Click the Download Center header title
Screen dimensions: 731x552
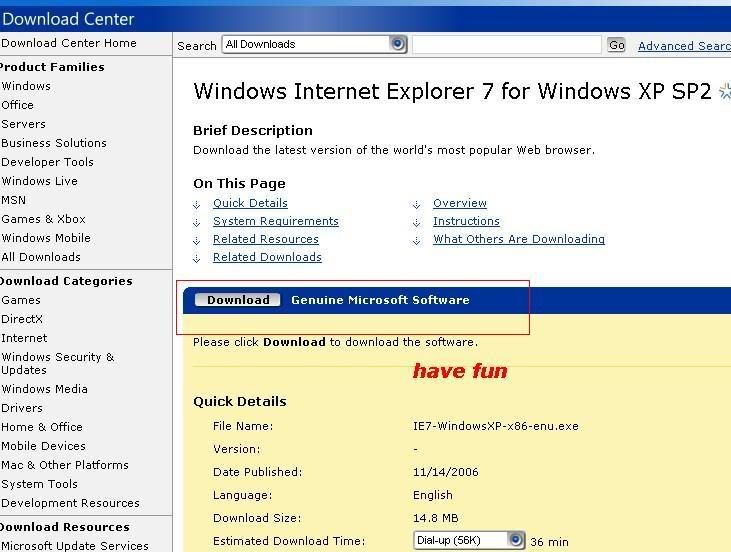pos(68,19)
